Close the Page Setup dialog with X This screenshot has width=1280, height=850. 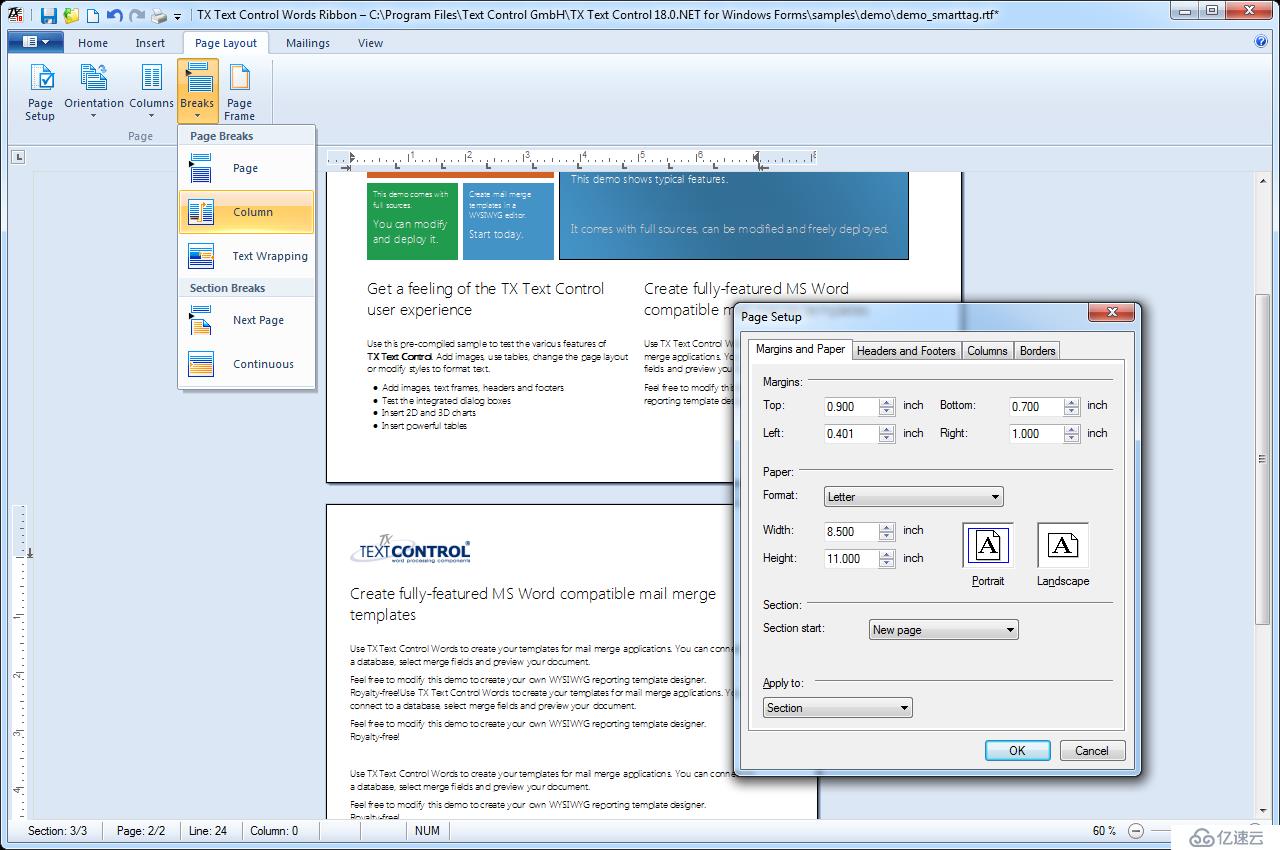tap(1110, 315)
